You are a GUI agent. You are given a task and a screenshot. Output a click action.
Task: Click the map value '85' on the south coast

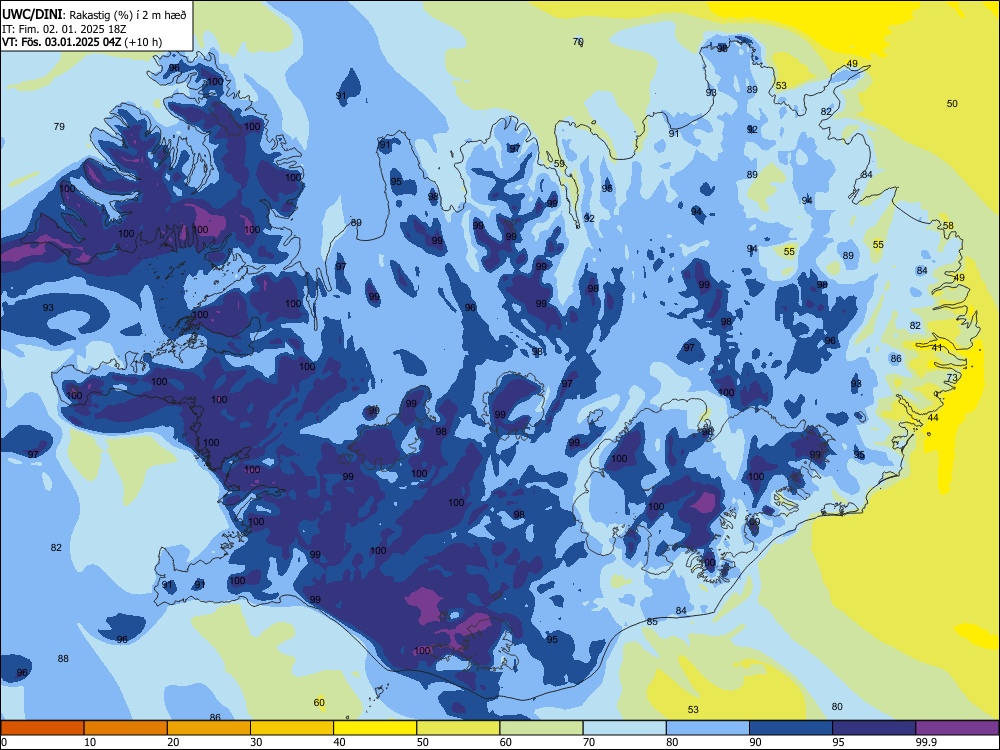click(652, 622)
